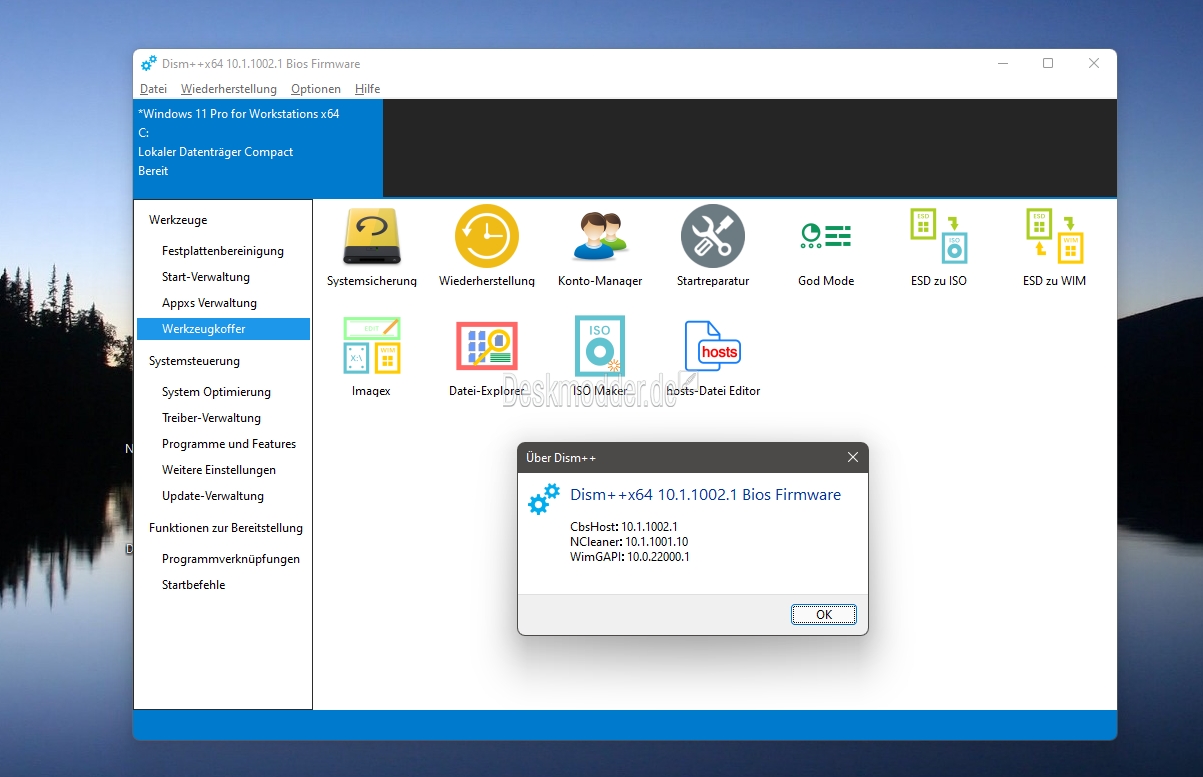Launch the Wiederherstellung restore tool

click(487, 248)
